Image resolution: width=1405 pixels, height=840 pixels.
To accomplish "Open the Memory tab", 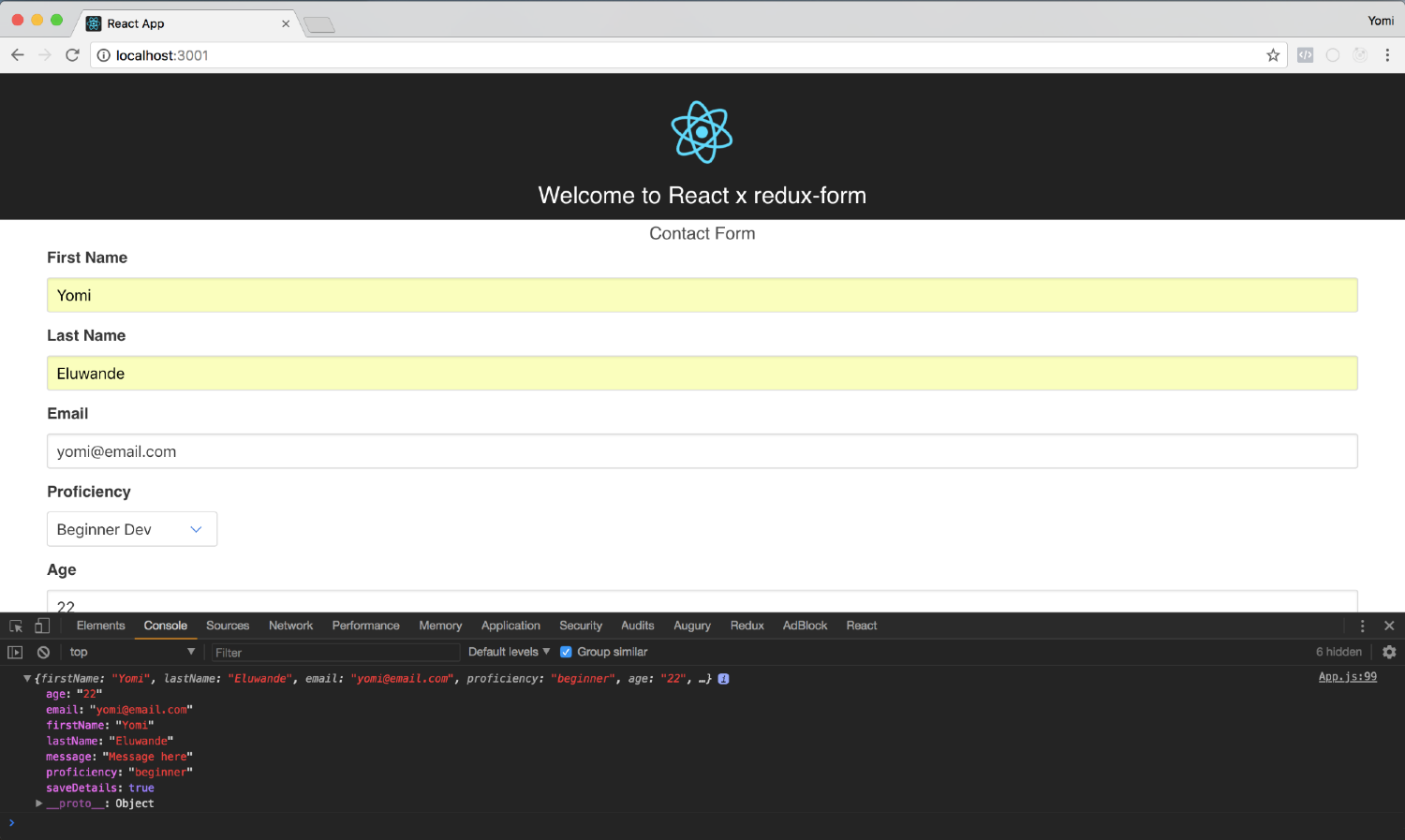I will [440, 626].
